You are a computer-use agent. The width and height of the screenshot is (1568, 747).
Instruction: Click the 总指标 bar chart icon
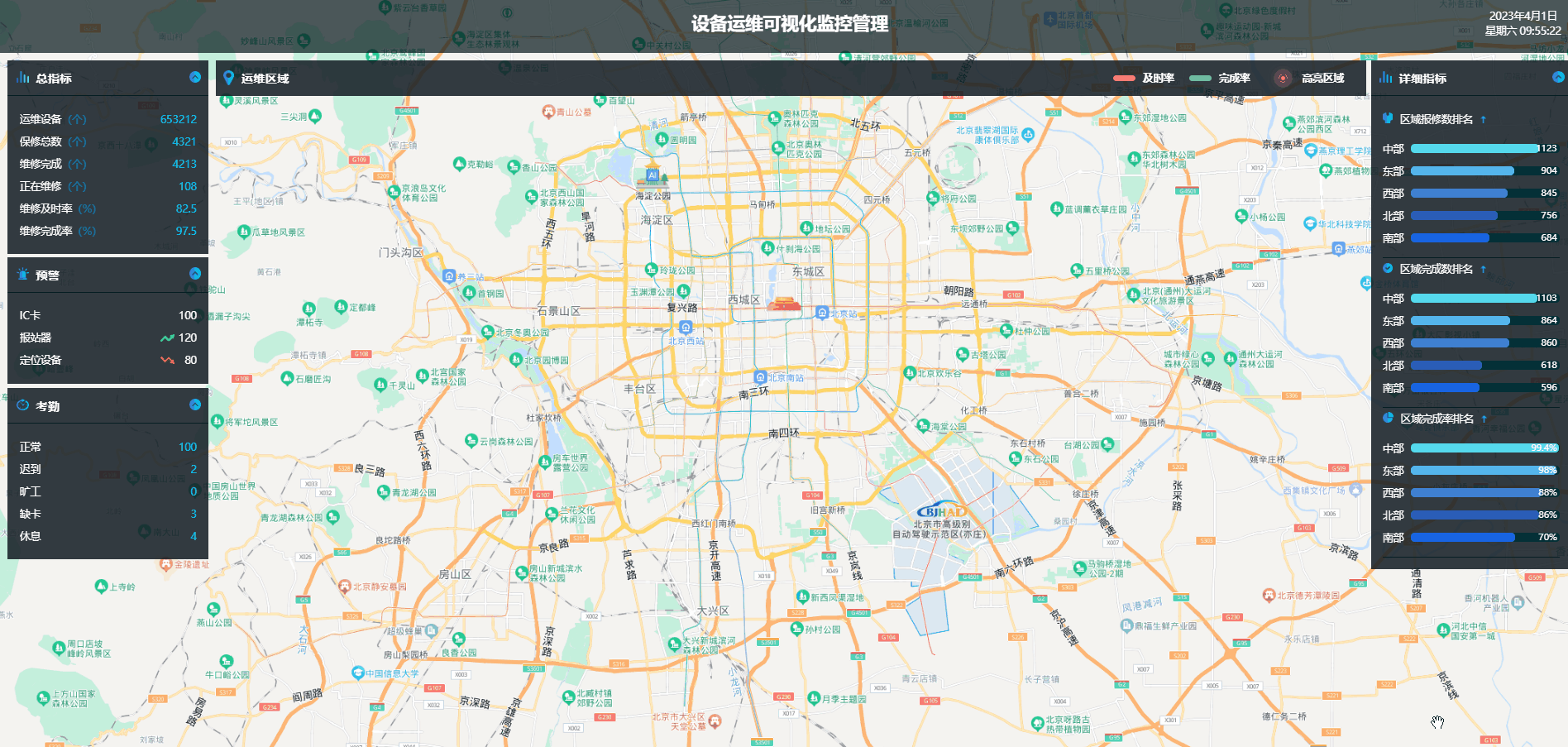coord(23,78)
